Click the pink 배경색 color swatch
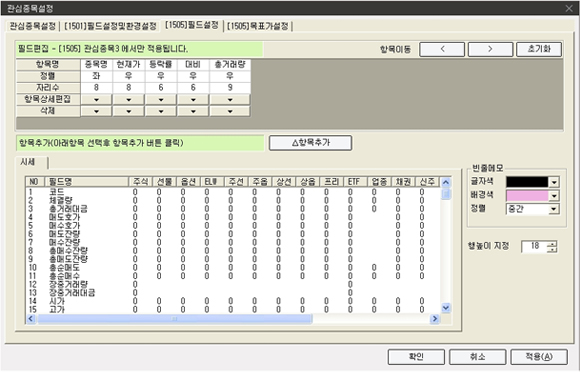 pos(527,196)
